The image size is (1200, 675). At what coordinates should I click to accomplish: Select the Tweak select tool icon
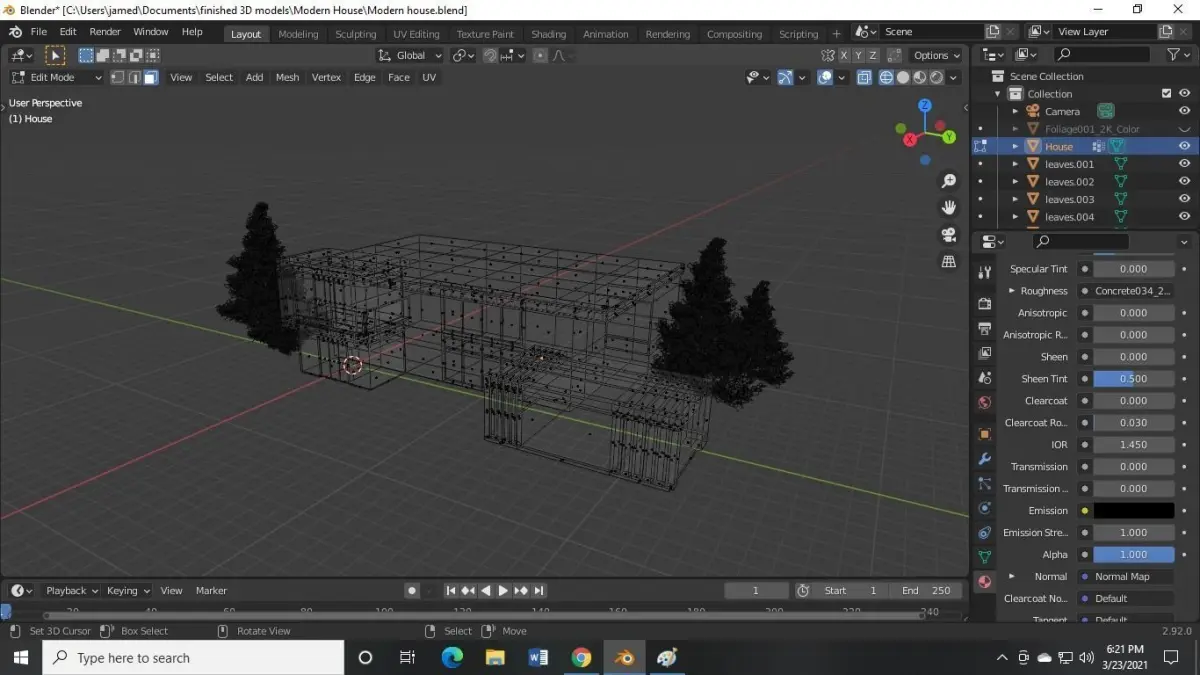tap(55, 55)
